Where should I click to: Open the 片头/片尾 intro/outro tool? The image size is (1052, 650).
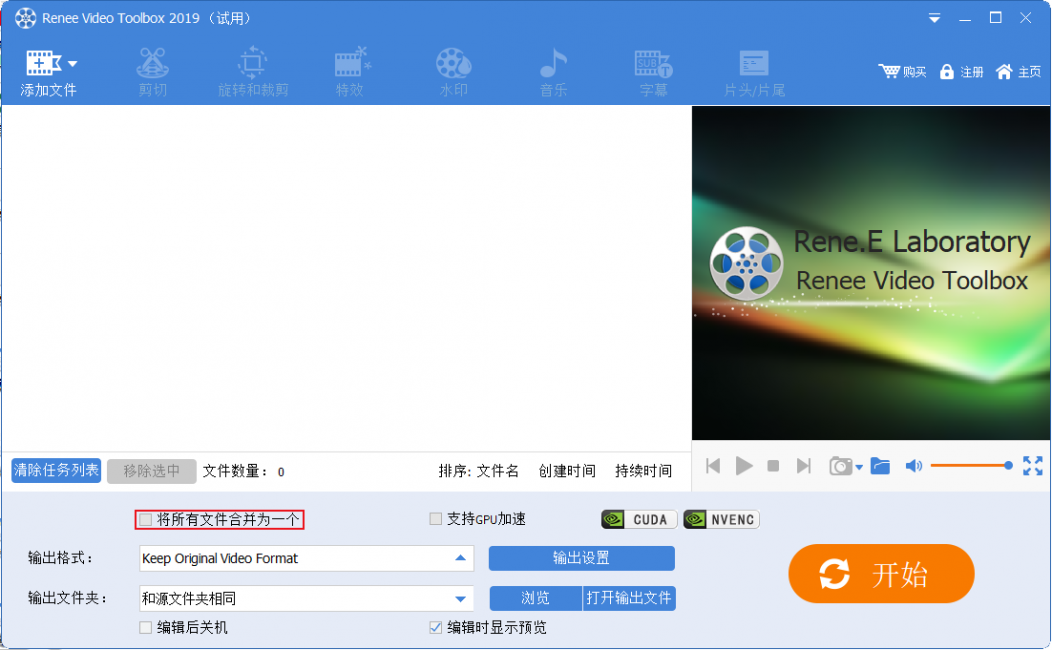(x=754, y=72)
